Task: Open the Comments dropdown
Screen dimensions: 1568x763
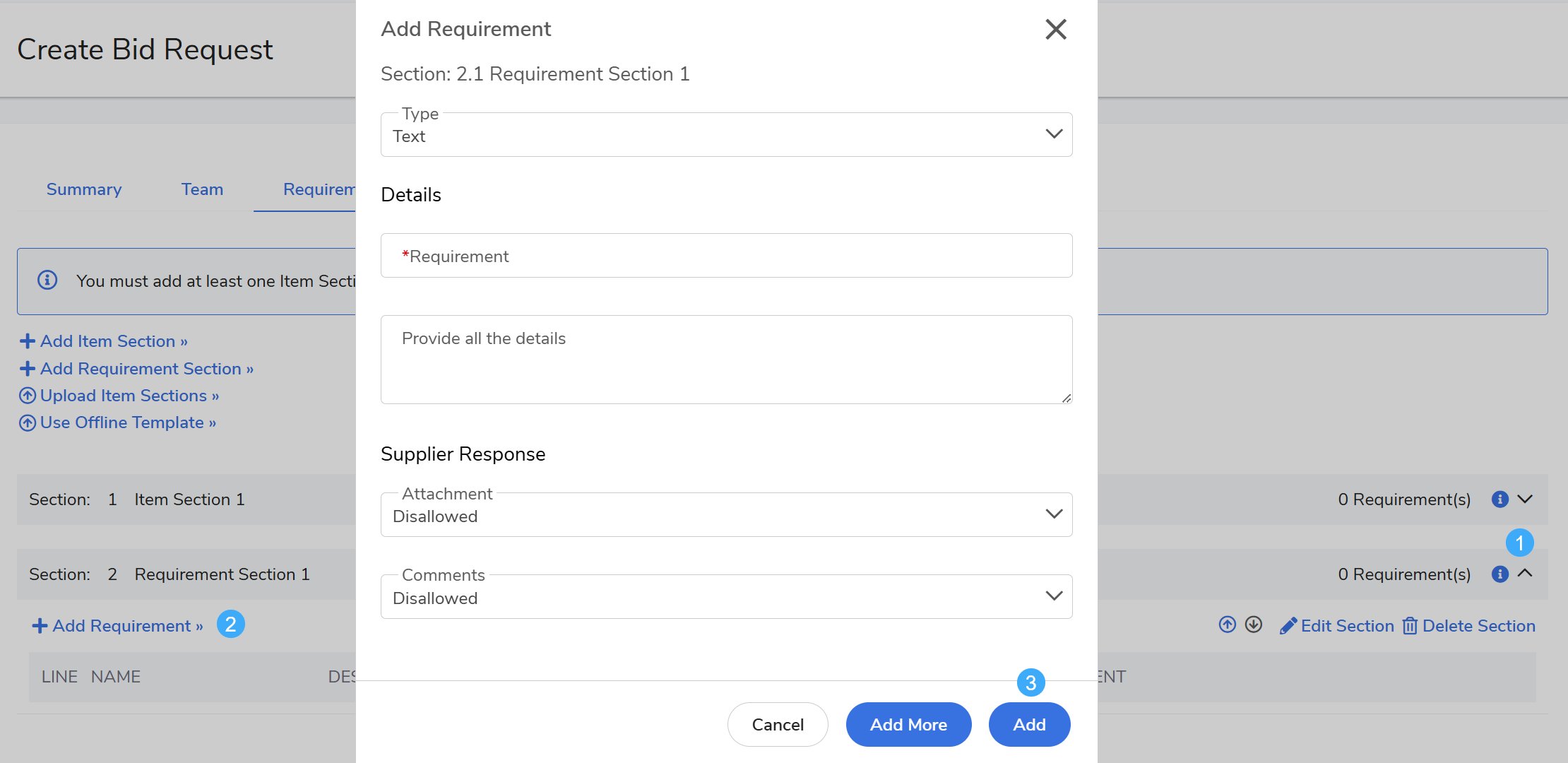Action: pyautogui.click(x=726, y=597)
